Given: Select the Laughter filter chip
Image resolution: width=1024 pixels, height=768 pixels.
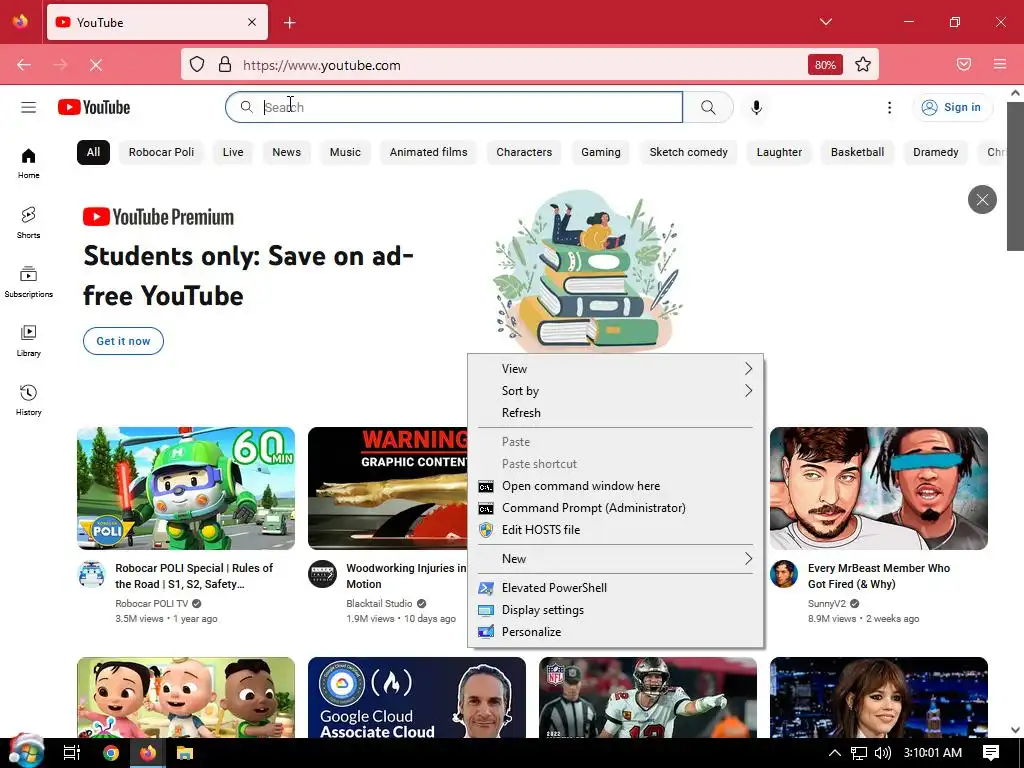Looking at the screenshot, I should click(x=779, y=152).
